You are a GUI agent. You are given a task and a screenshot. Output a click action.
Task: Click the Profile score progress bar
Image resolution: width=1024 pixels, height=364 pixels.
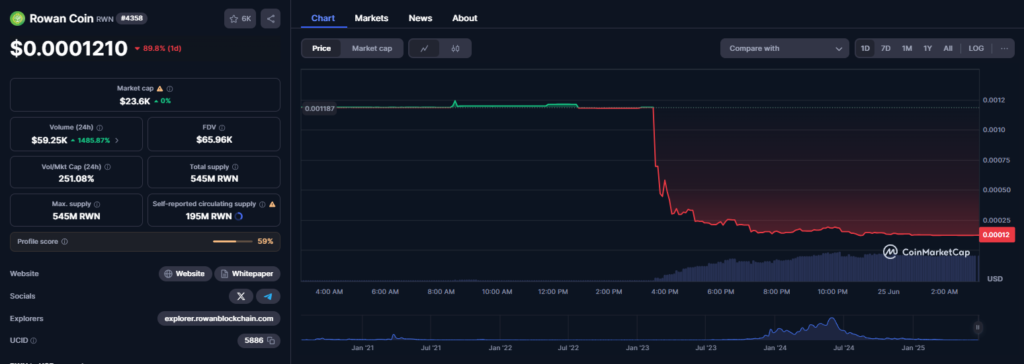(x=232, y=242)
